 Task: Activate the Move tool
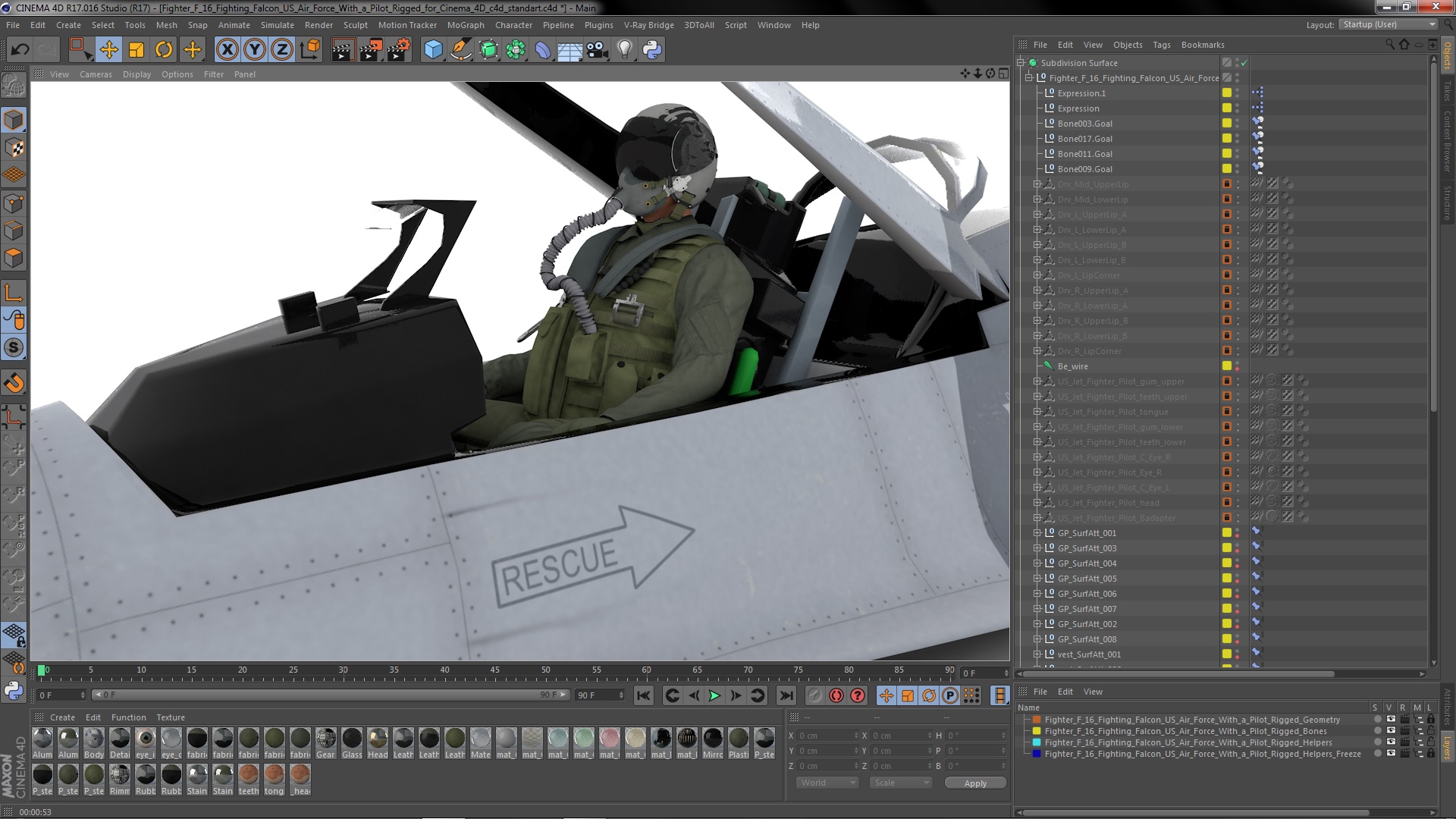point(108,50)
